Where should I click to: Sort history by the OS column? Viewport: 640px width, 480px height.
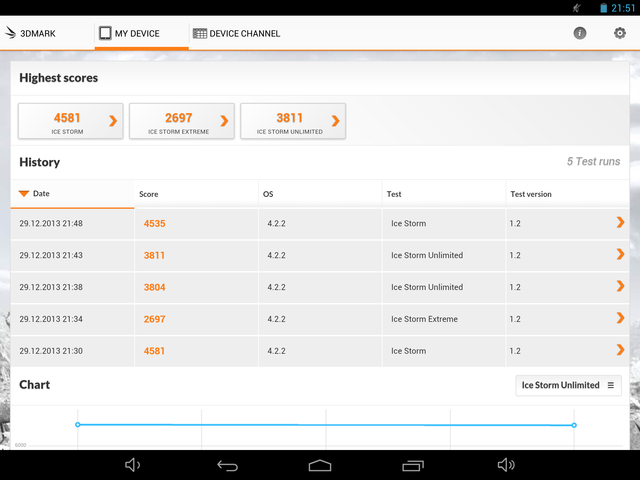click(320, 194)
